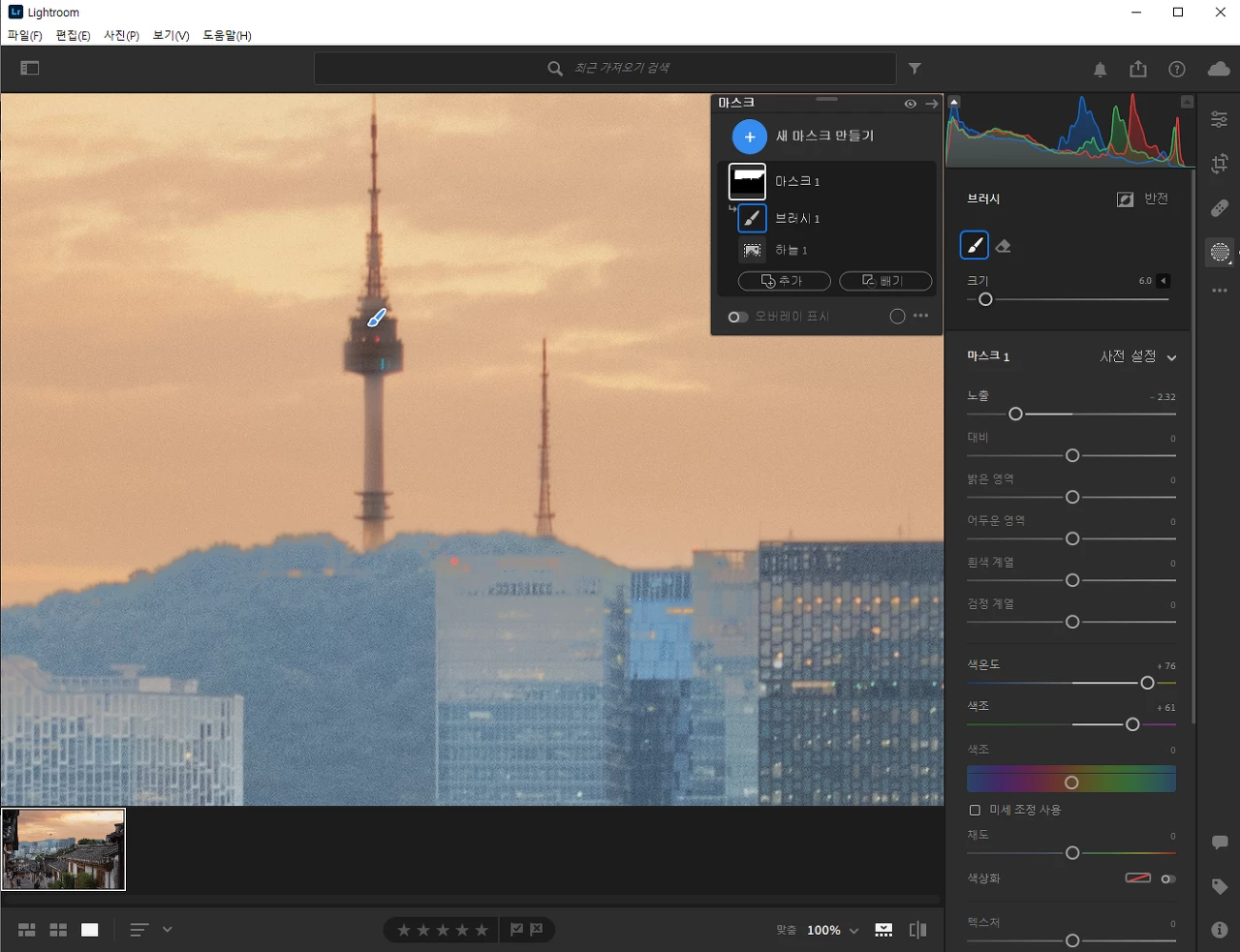Expand the 사전 설정 dropdown

coord(1138,356)
